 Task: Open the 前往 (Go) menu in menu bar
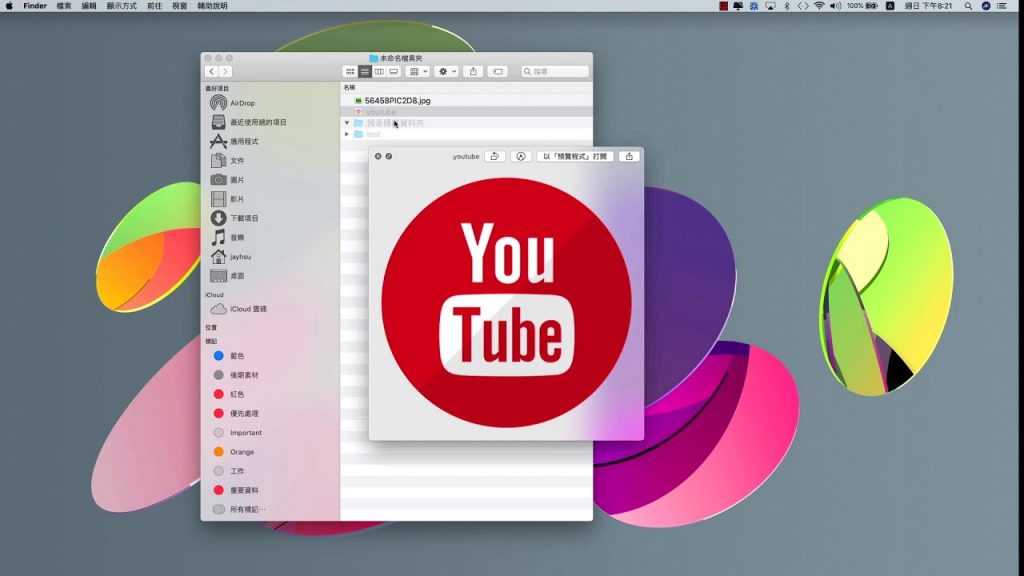click(x=154, y=6)
